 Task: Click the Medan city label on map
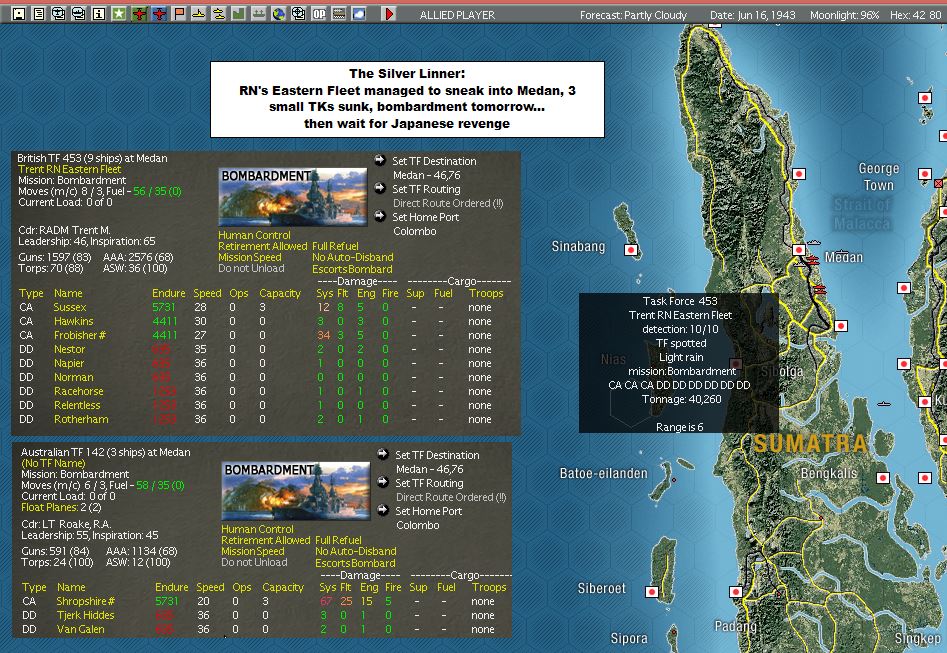[844, 257]
